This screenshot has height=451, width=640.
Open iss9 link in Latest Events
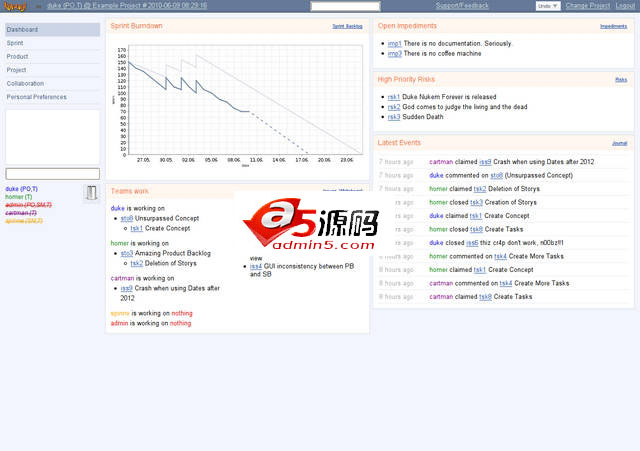[485, 162]
